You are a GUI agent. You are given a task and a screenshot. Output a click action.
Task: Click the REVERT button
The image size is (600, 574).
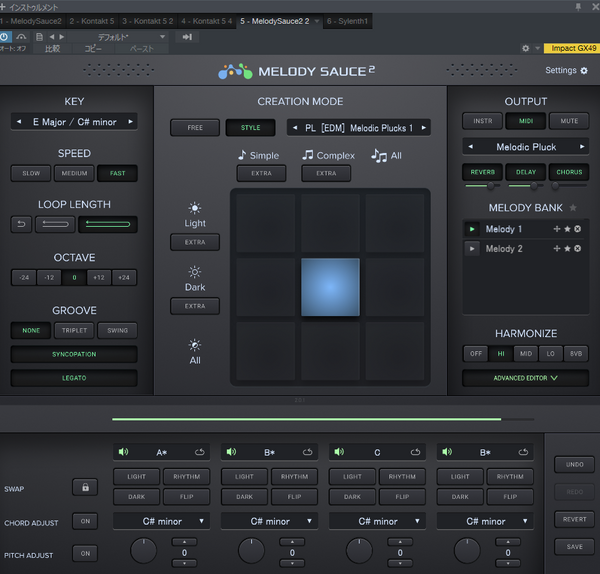coord(574,519)
